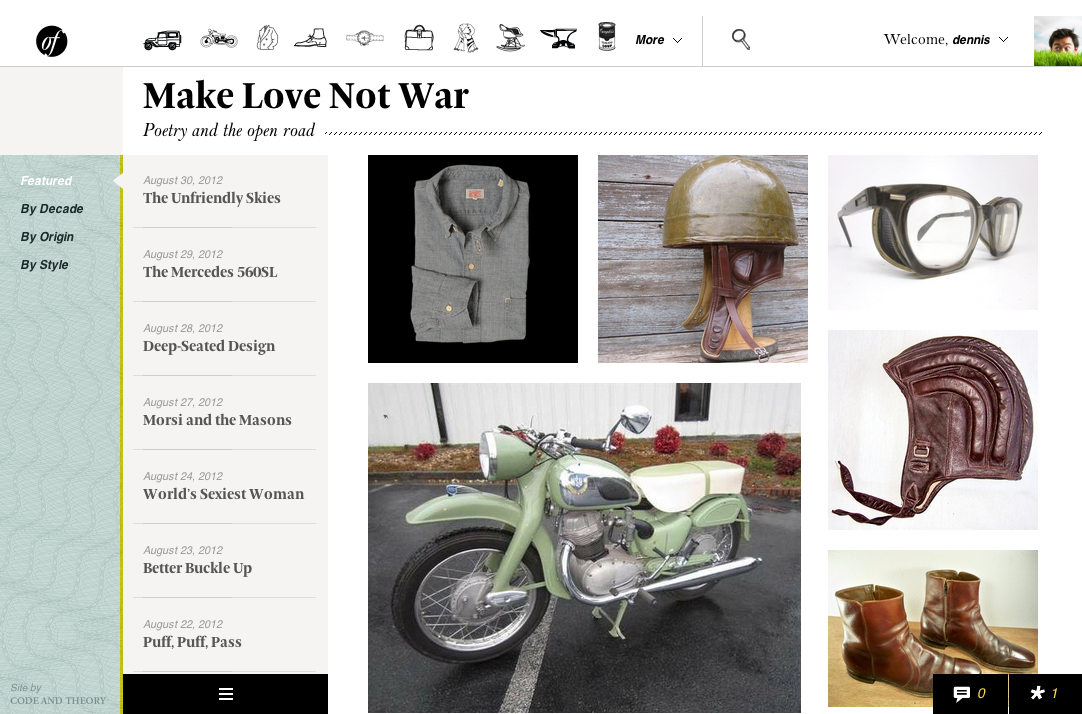Open the comments counter button

pyautogui.click(x=969, y=694)
